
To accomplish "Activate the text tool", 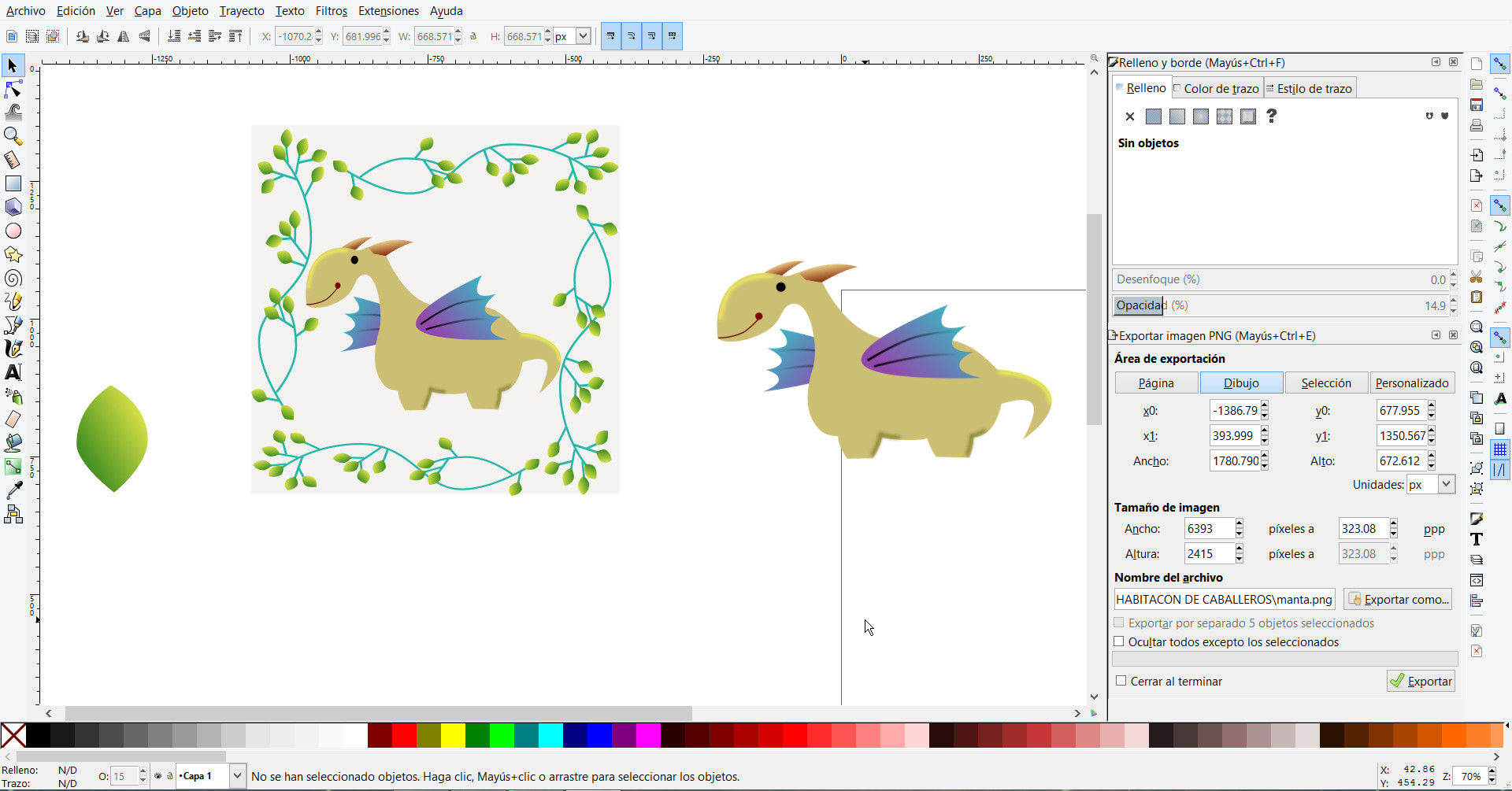I will [x=13, y=372].
